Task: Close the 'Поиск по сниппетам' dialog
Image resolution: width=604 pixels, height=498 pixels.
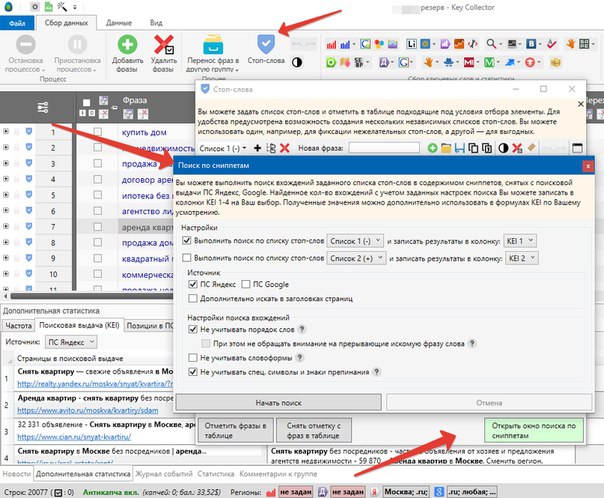Action: [x=588, y=166]
